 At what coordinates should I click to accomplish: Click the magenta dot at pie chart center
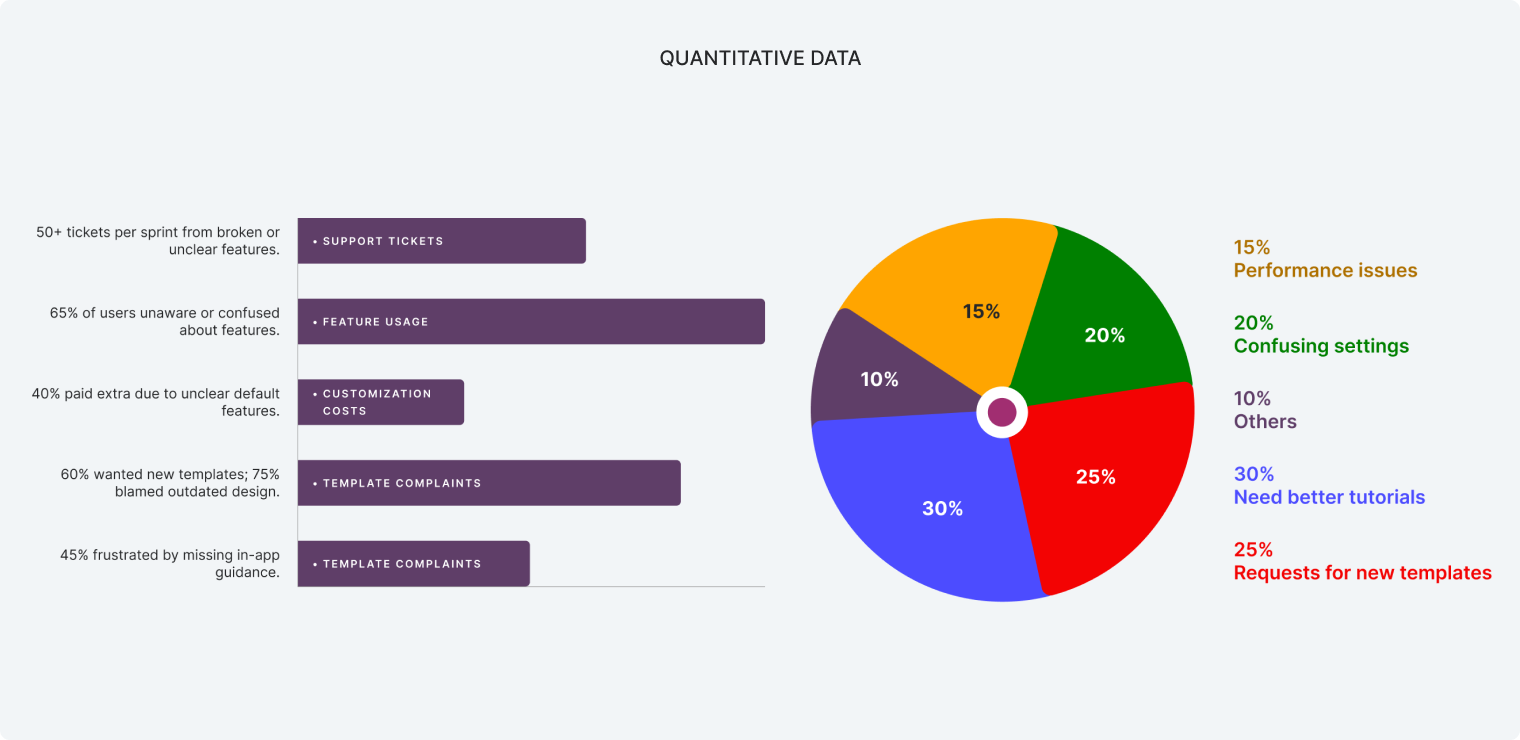point(1002,412)
